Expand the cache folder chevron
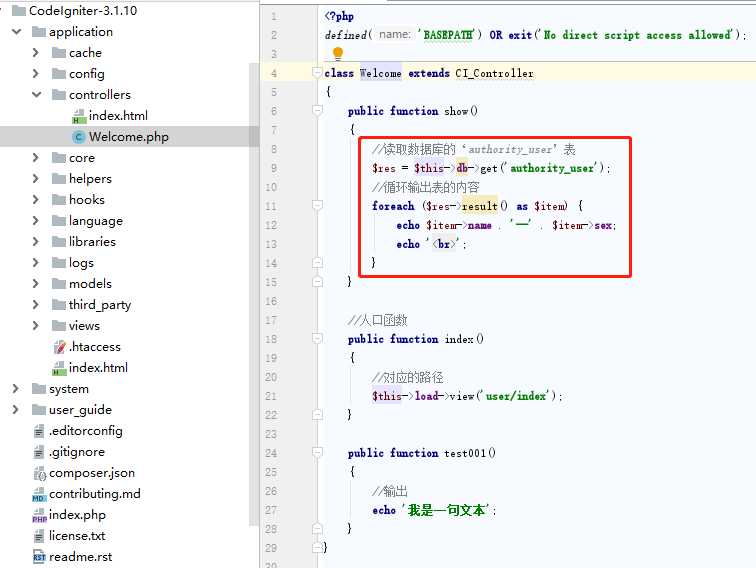 click(36, 53)
